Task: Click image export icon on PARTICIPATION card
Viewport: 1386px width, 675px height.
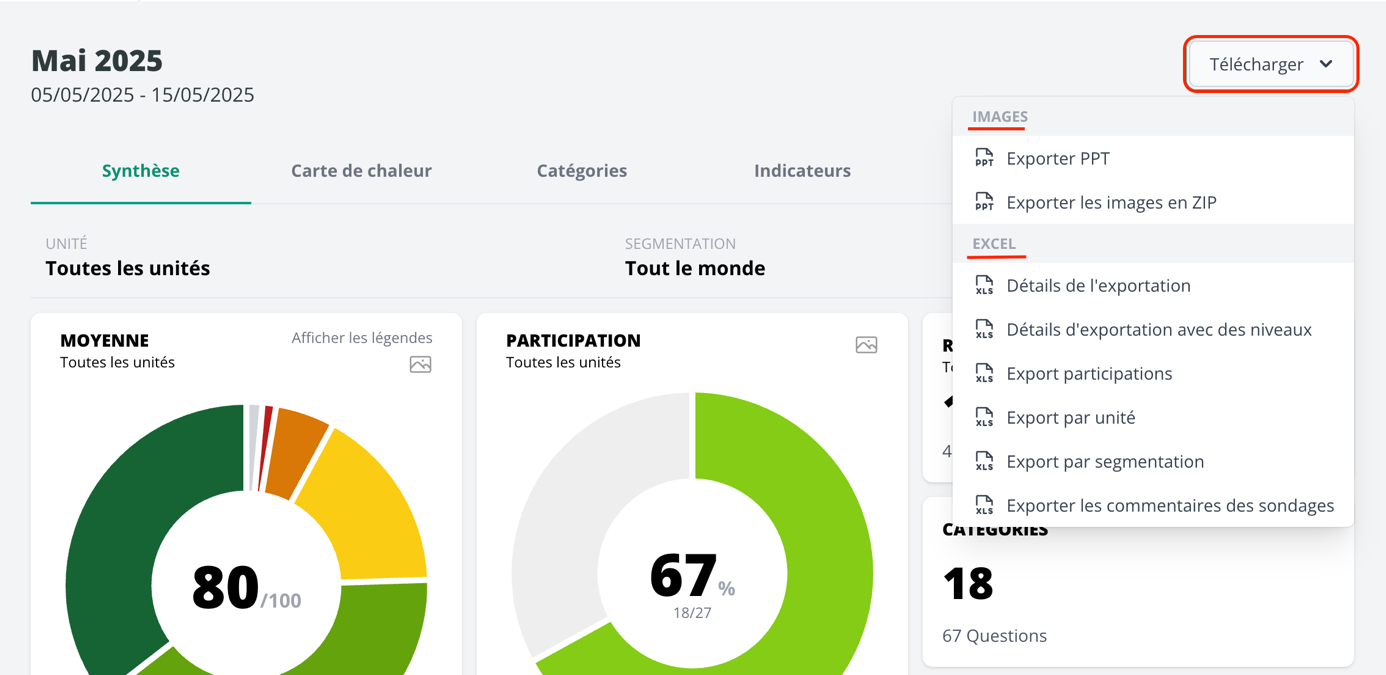Action: pos(867,345)
